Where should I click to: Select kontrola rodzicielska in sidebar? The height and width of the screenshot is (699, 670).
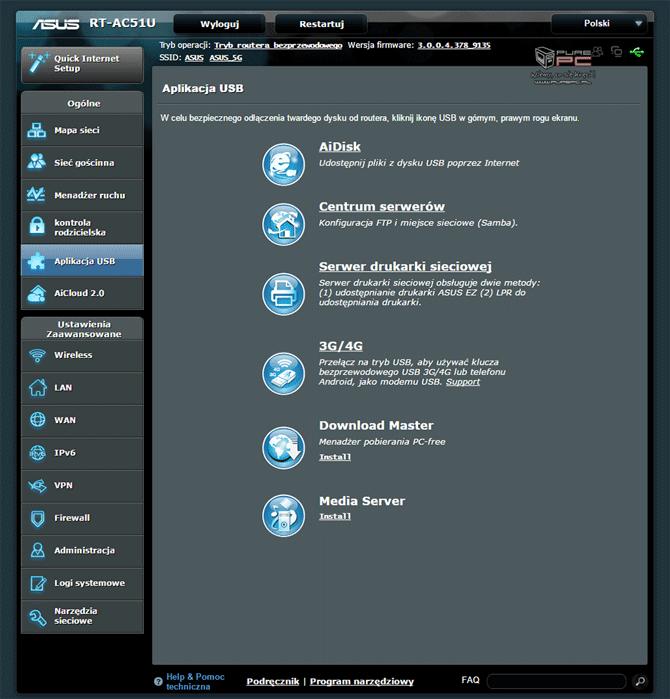click(x=82, y=228)
